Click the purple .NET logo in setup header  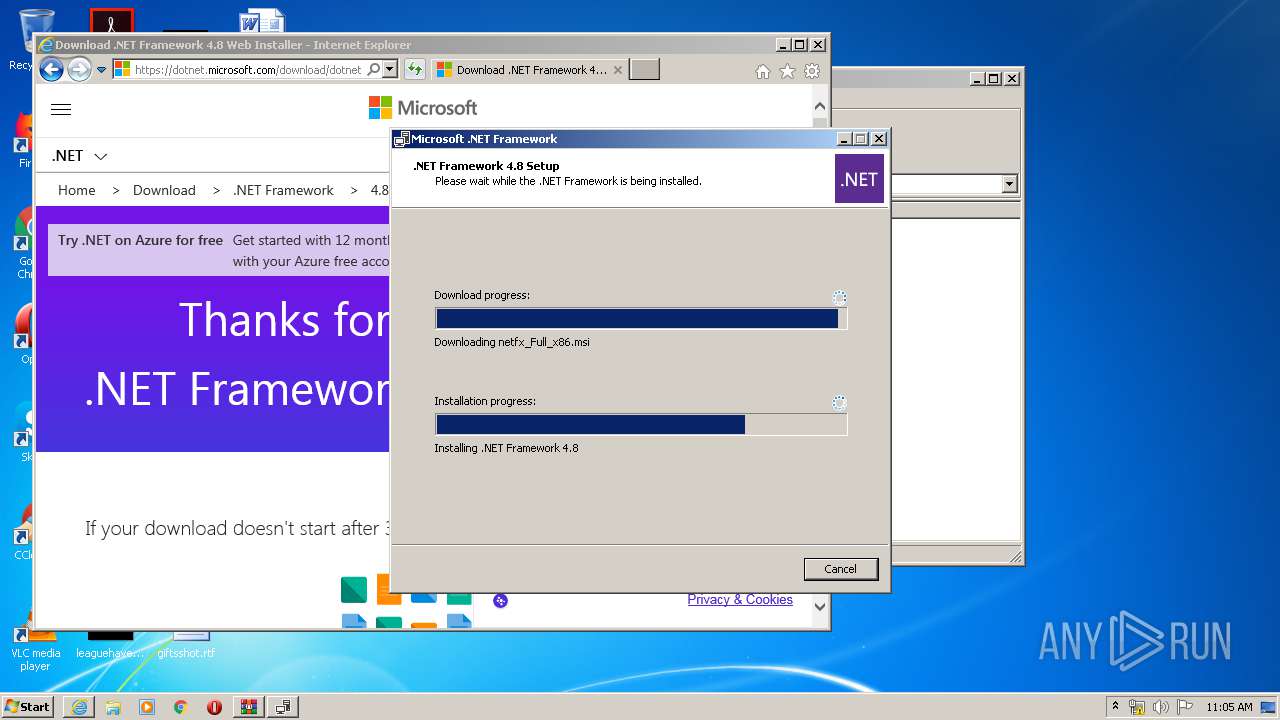point(859,179)
